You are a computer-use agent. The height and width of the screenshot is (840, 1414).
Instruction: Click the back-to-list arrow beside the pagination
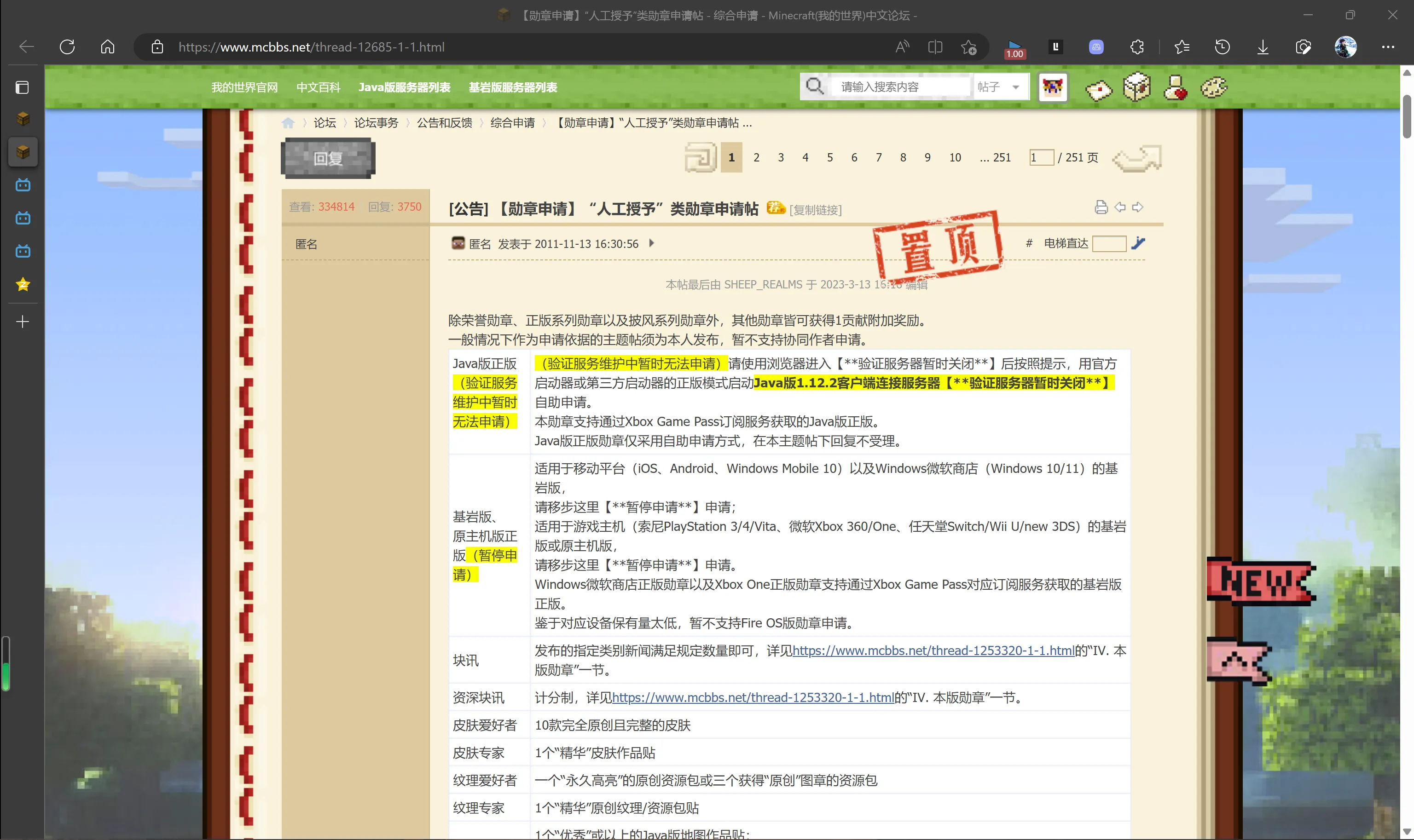tap(700, 157)
